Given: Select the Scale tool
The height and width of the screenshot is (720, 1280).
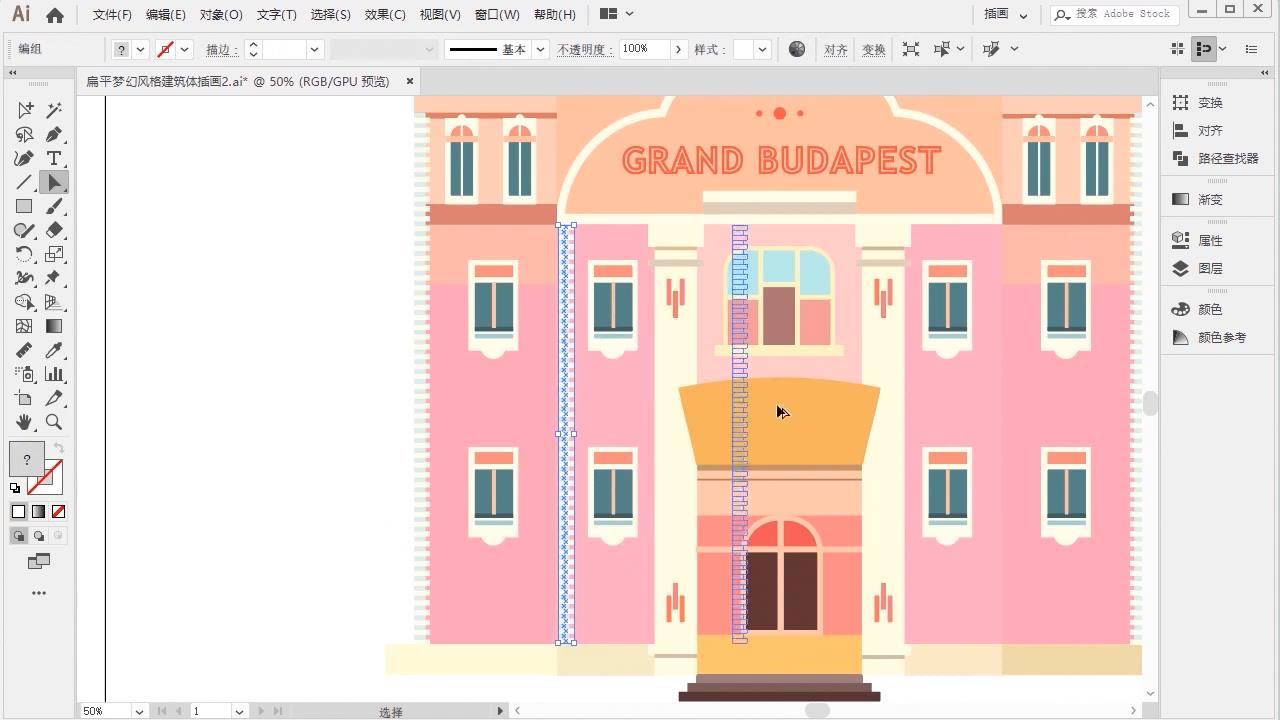Looking at the screenshot, I should pyautogui.click(x=54, y=254).
